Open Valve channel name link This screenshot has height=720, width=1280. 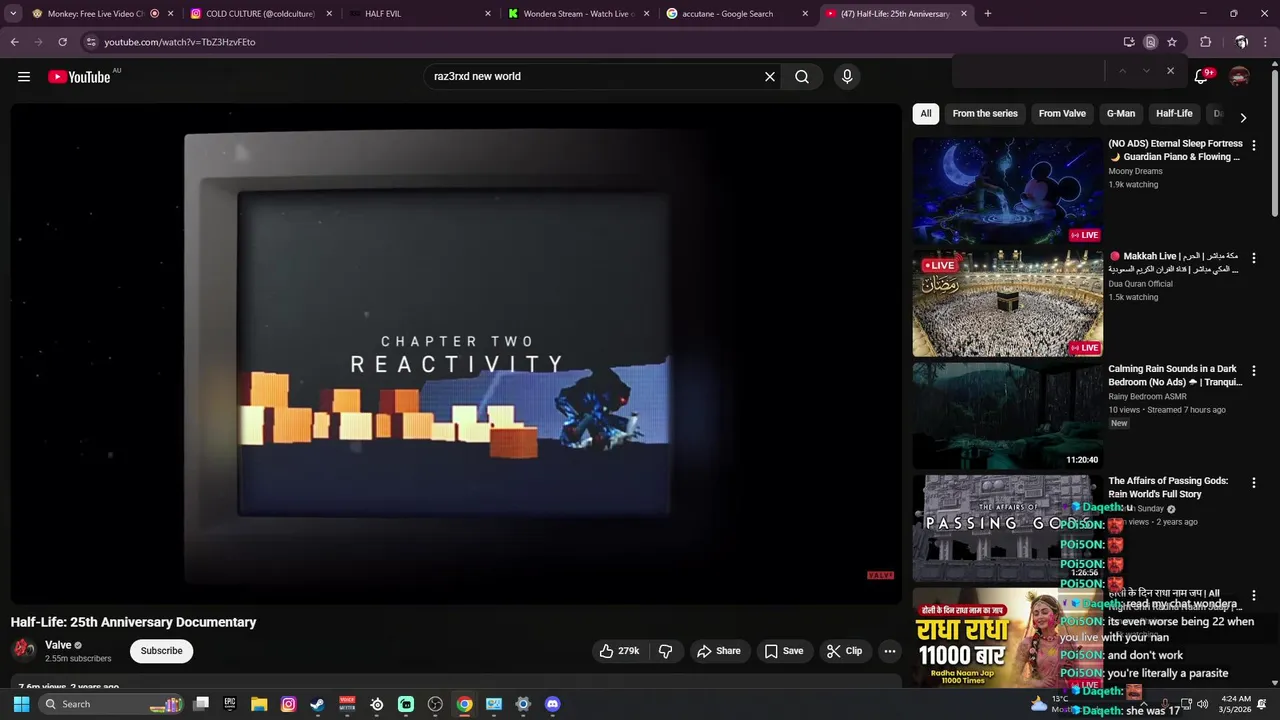(x=58, y=645)
